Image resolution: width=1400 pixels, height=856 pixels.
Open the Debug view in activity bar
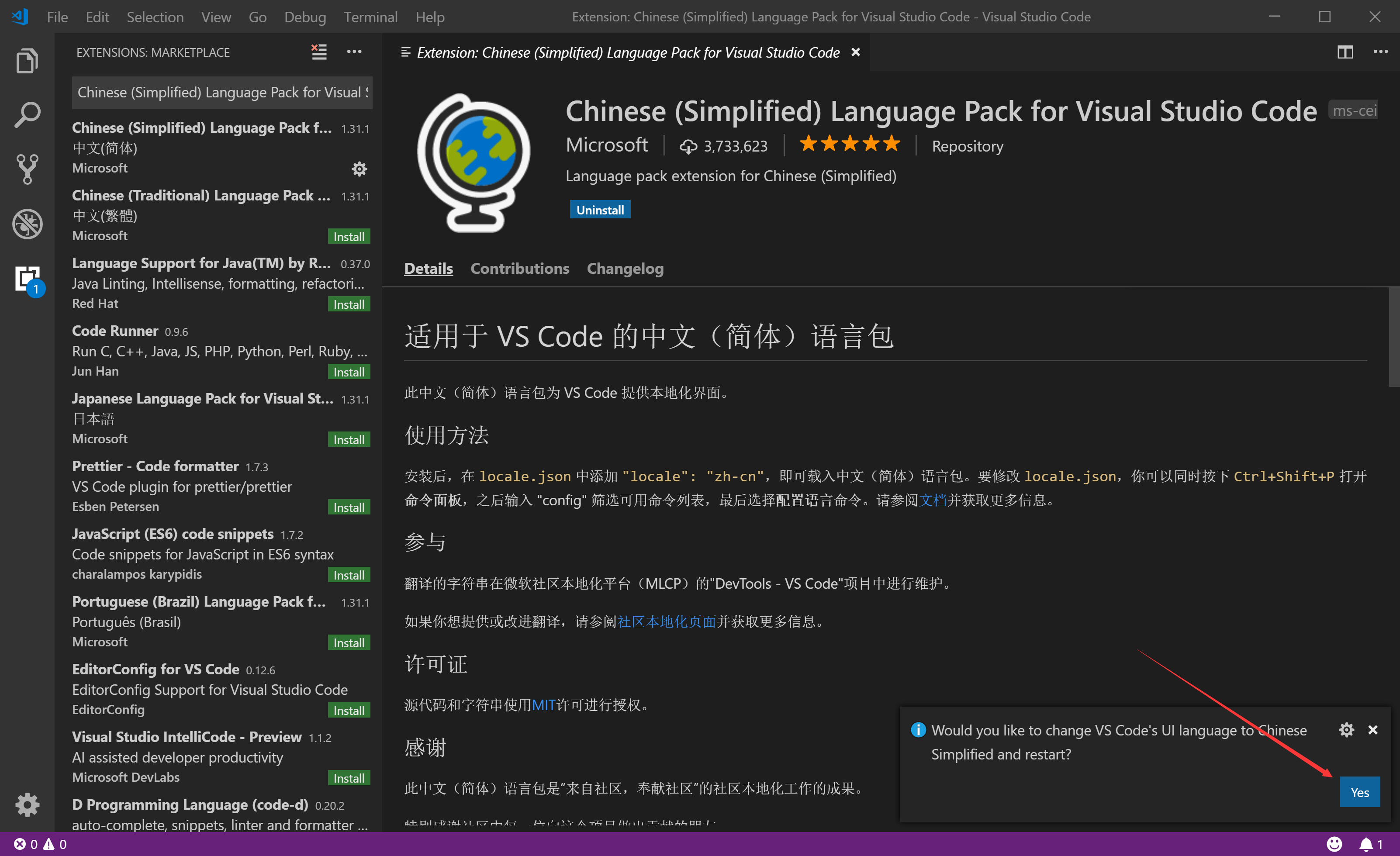click(27, 224)
